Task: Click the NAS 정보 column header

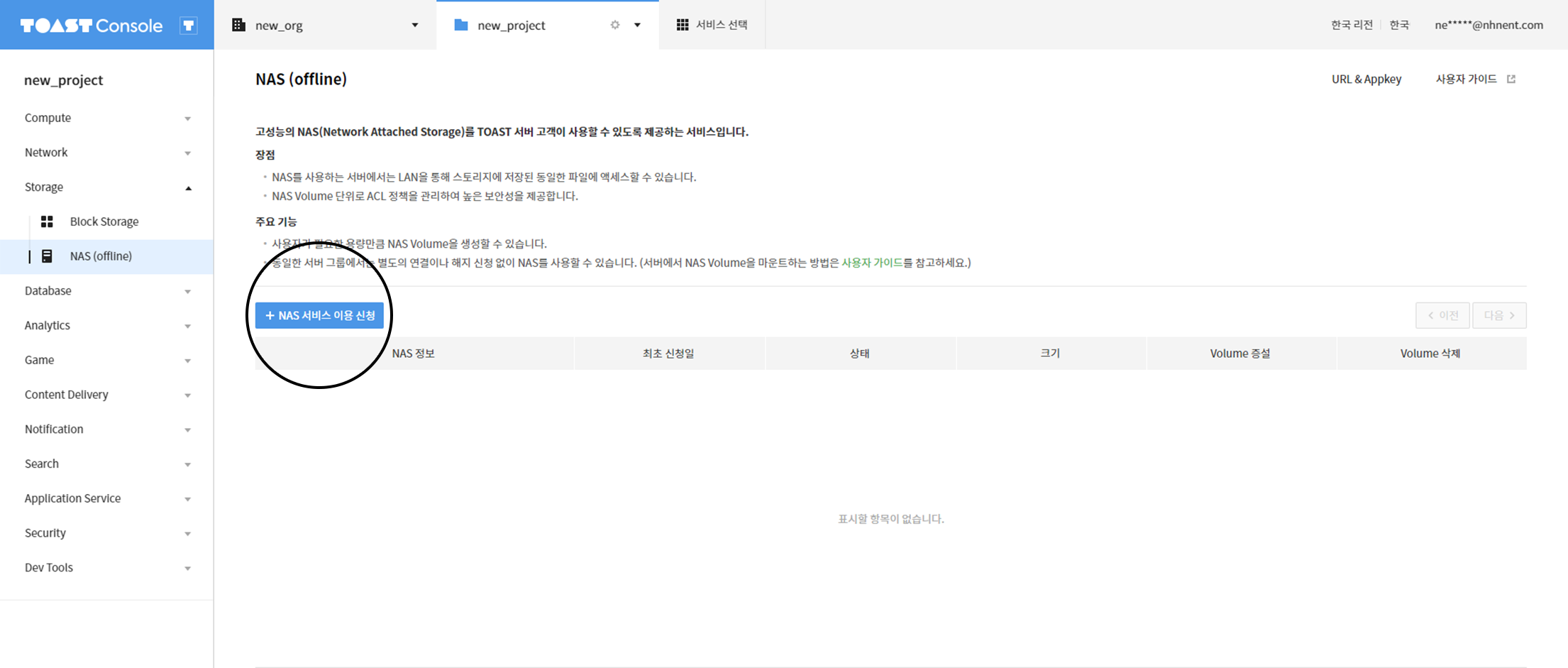Action: (414, 354)
